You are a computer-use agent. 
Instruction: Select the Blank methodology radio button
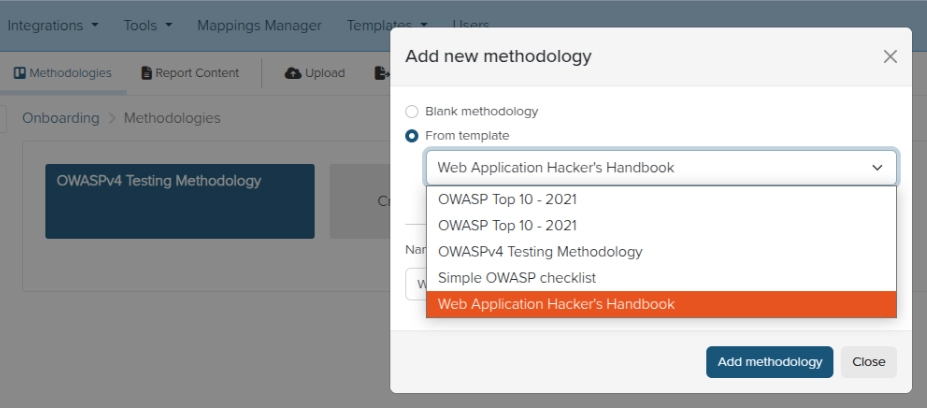click(411, 111)
